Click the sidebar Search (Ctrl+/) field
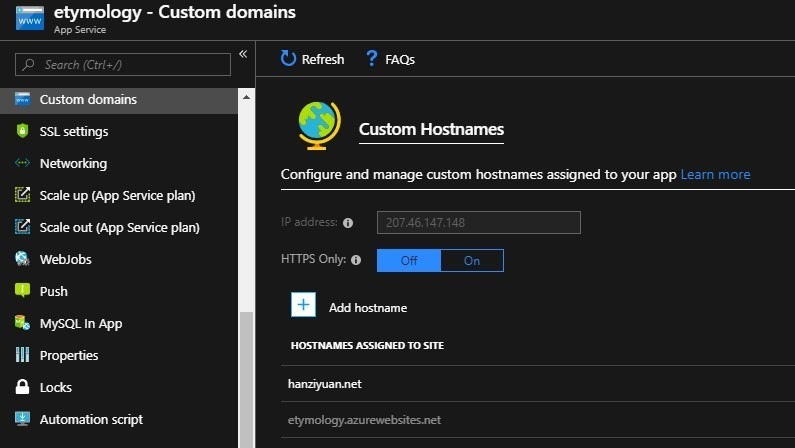 coord(123,64)
